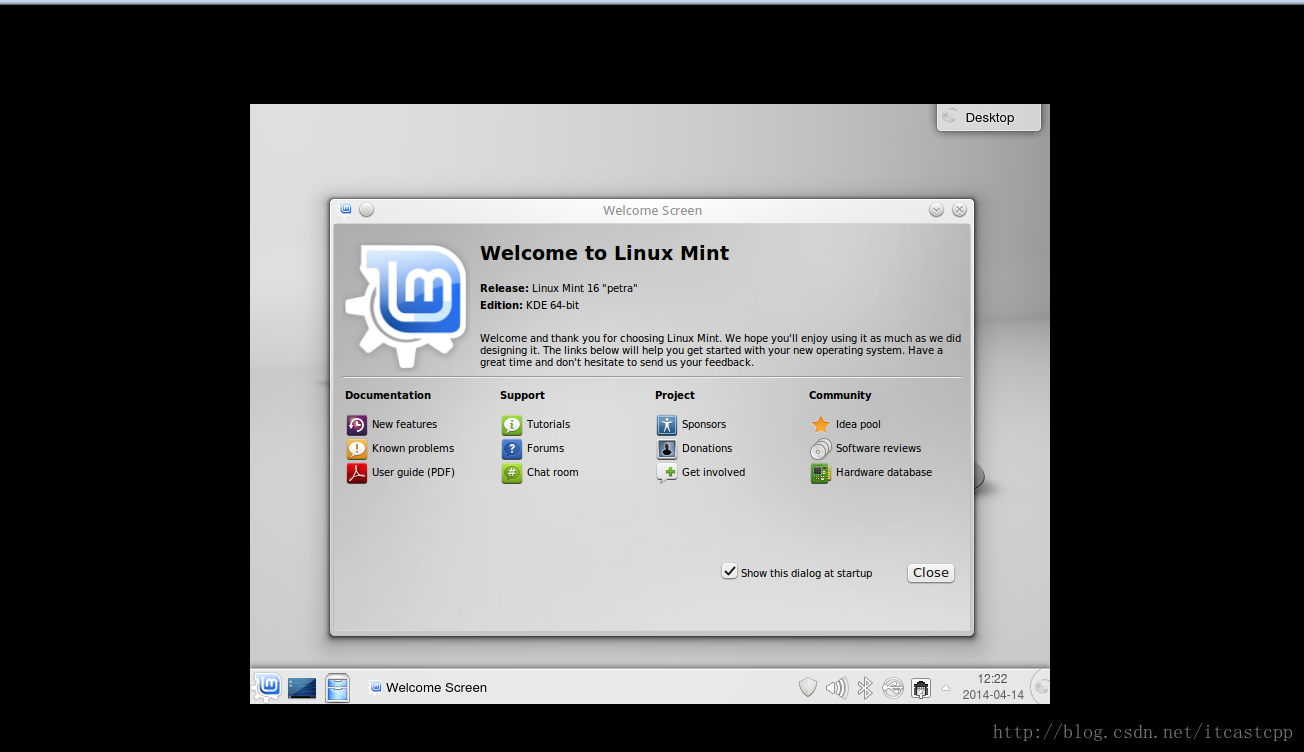Open the Donations link

pyautogui.click(x=707, y=448)
